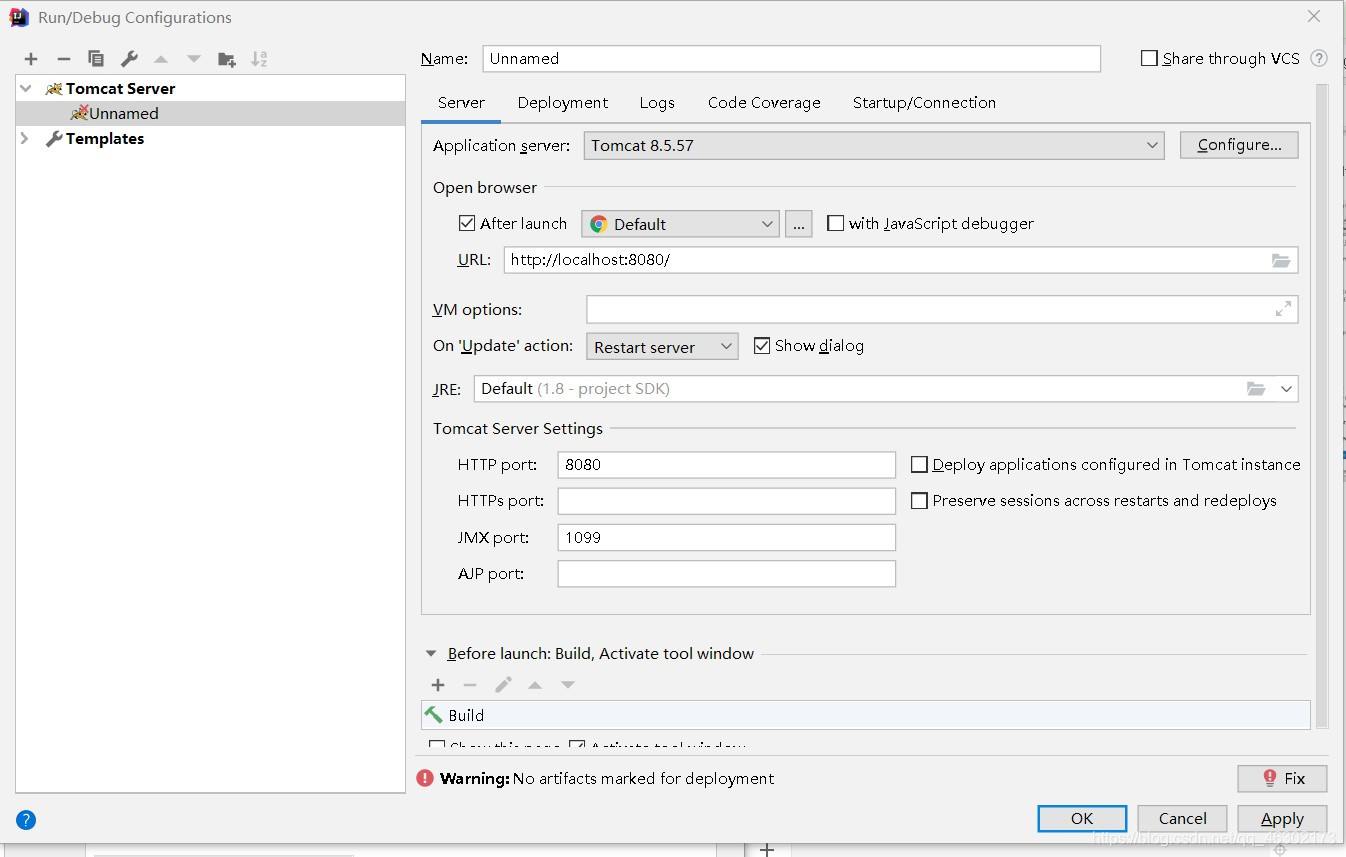Remove configuration with minus icon

click(63, 59)
